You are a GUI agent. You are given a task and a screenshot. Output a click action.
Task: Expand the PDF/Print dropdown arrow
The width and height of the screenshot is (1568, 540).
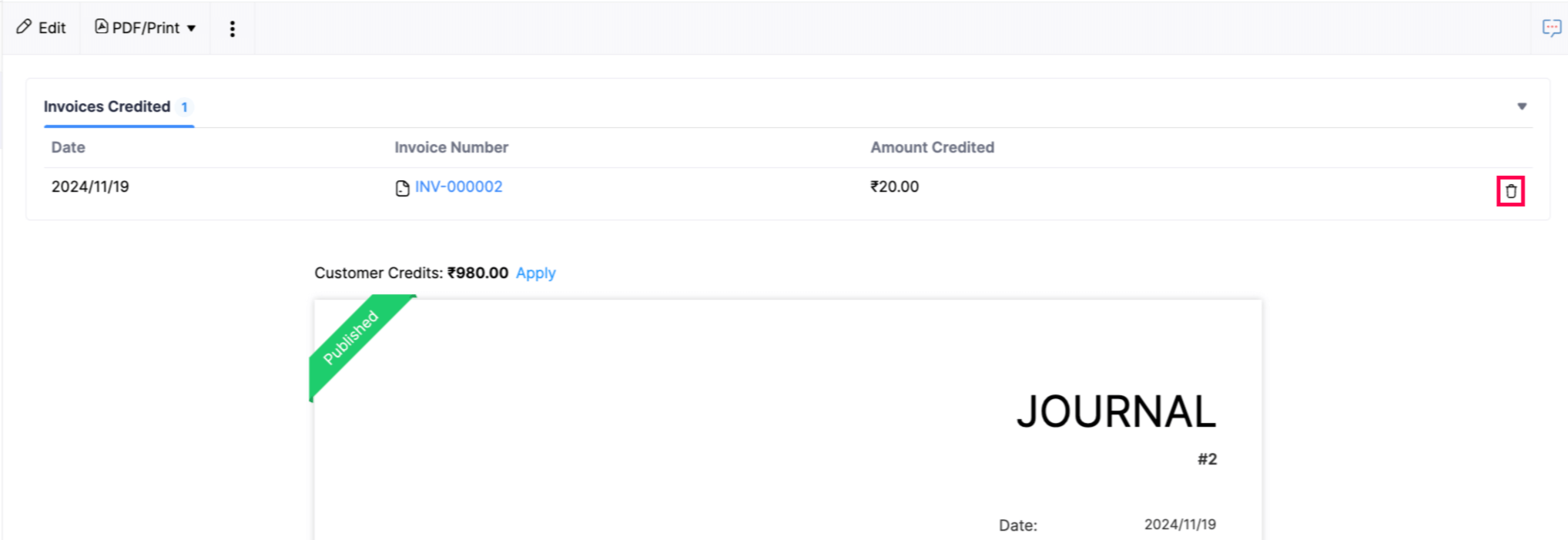192,29
